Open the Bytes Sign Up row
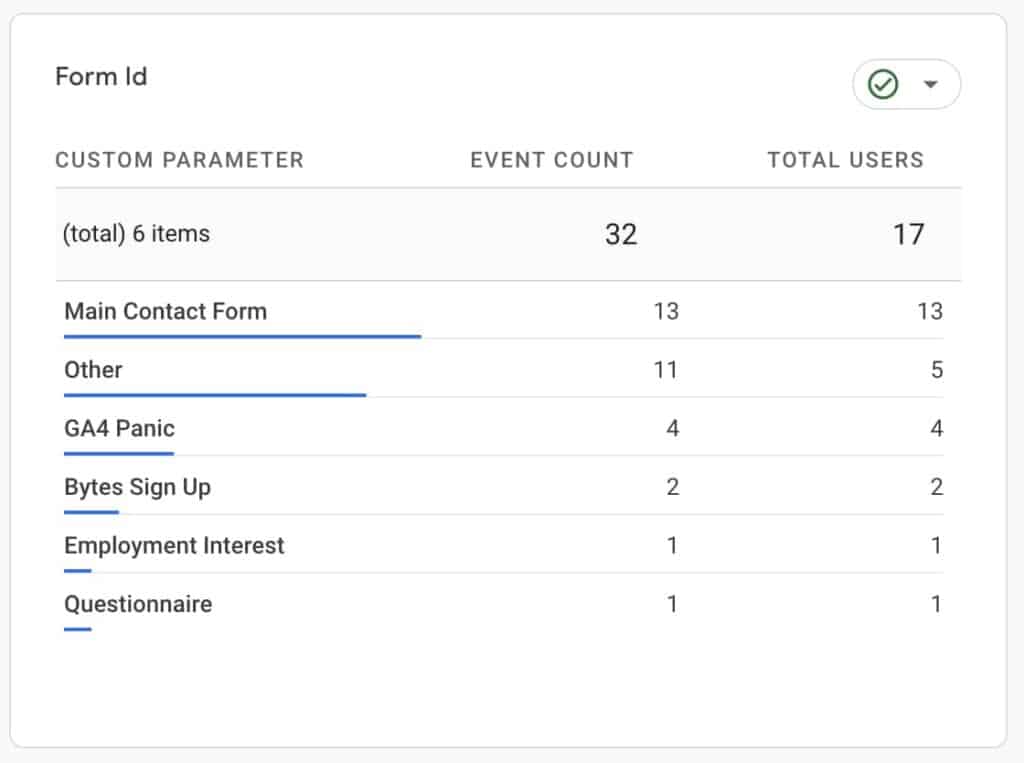Image resolution: width=1024 pixels, height=763 pixels. (137, 488)
